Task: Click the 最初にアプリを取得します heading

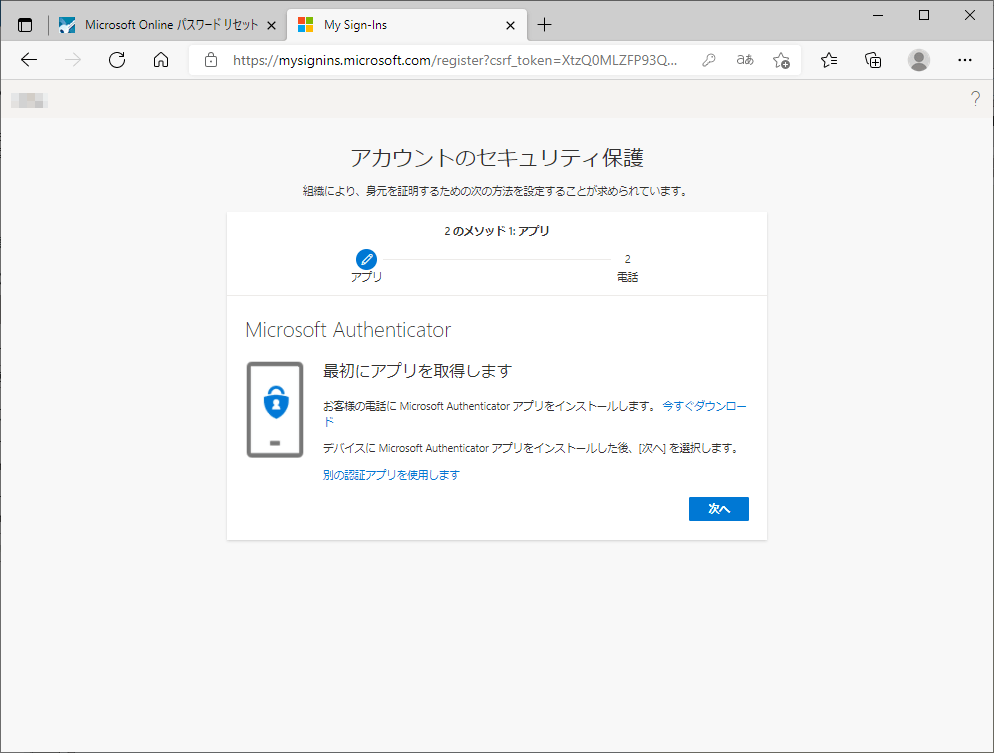Action: coord(417,371)
